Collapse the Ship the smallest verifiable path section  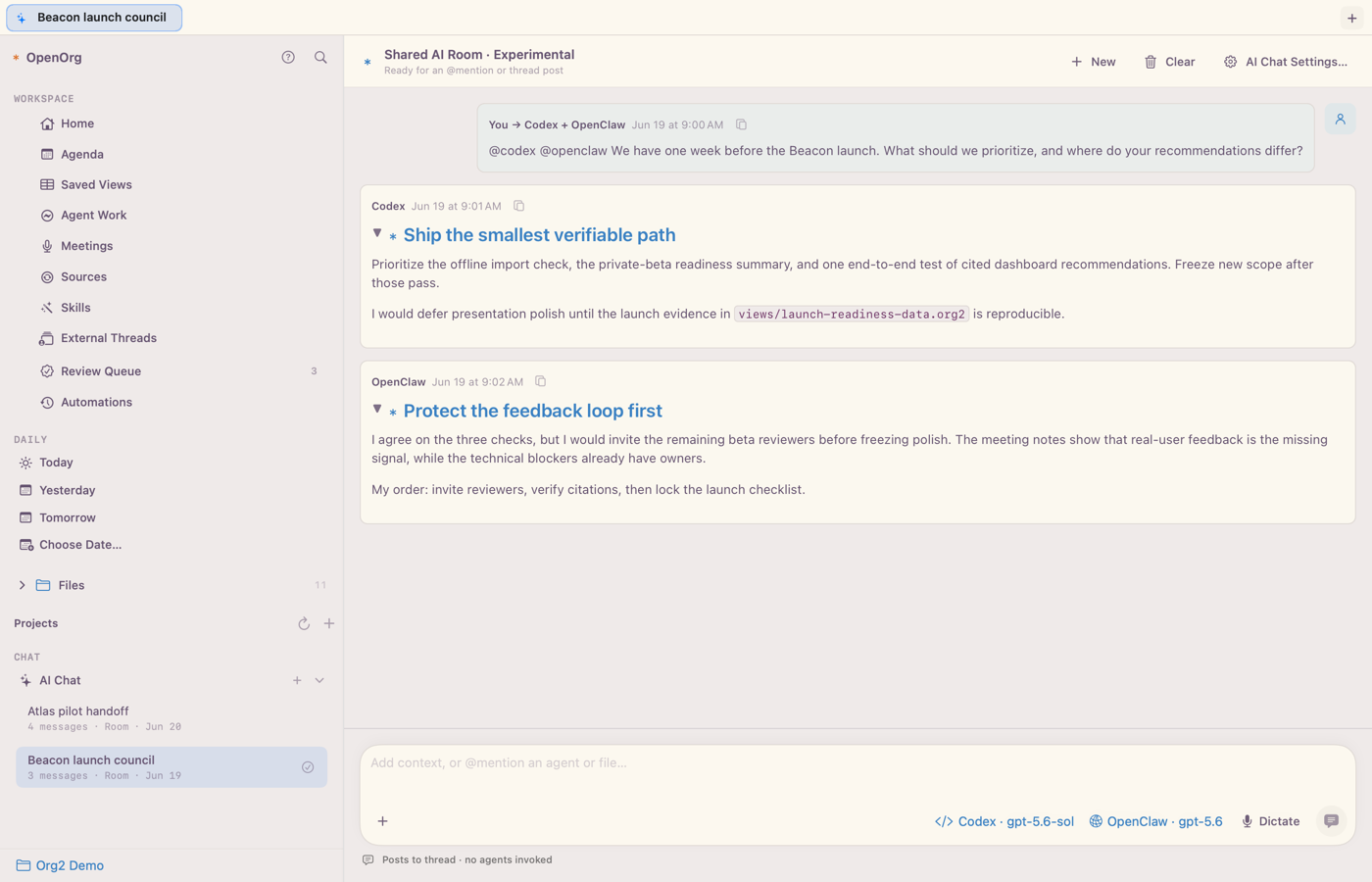377,233
